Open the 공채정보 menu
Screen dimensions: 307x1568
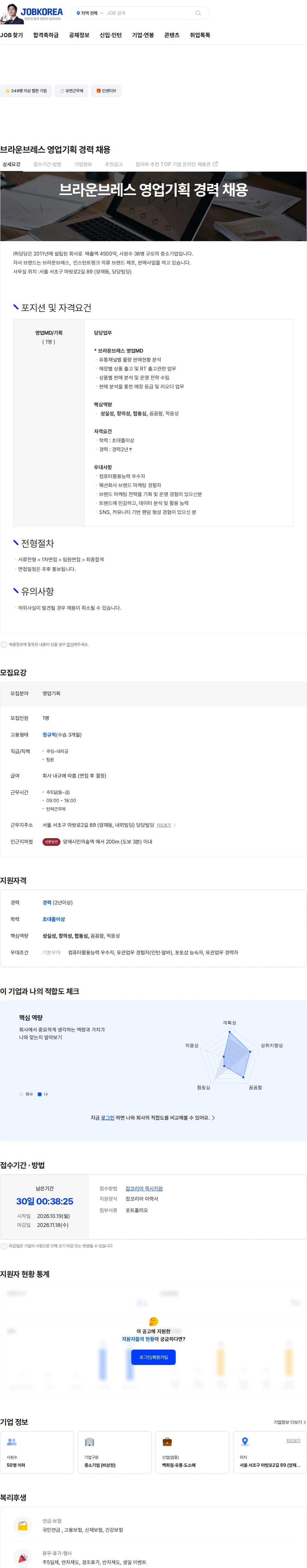pyautogui.click(x=79, y=35)
